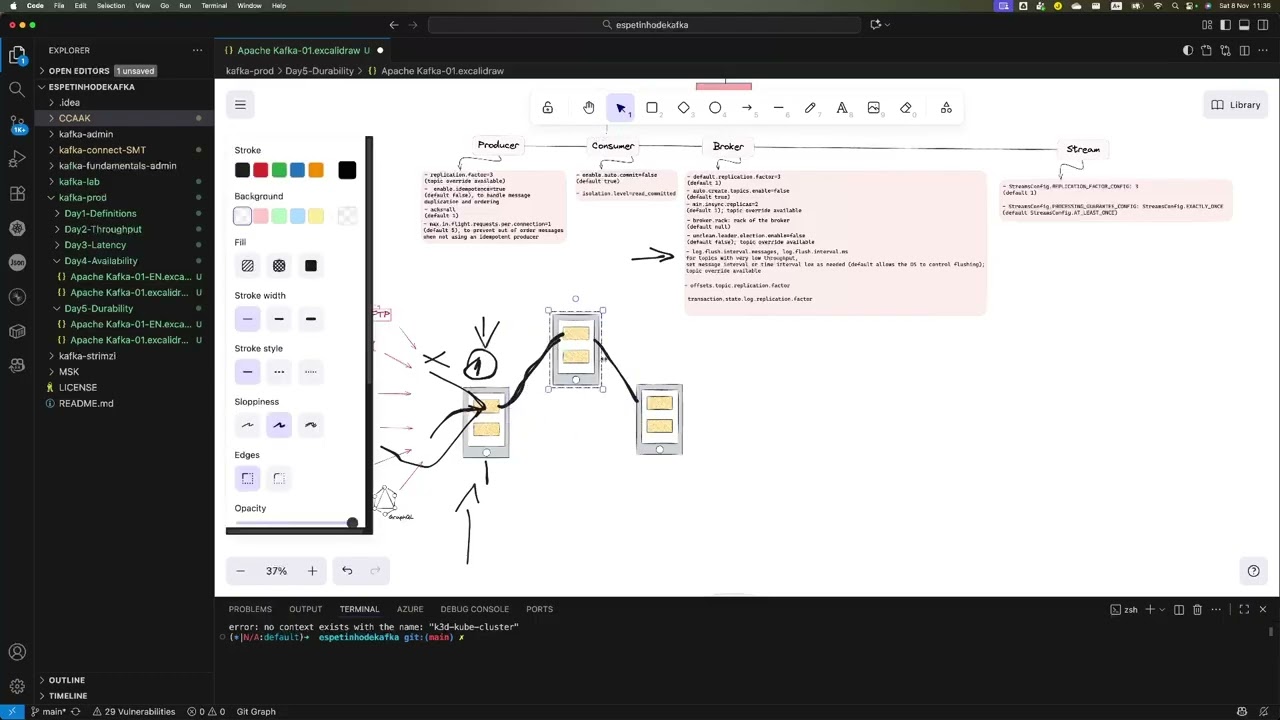Click the main* branch indicator
This screenshot has width=1280, height=720.
pyautogui.click(x=48, y=712)
